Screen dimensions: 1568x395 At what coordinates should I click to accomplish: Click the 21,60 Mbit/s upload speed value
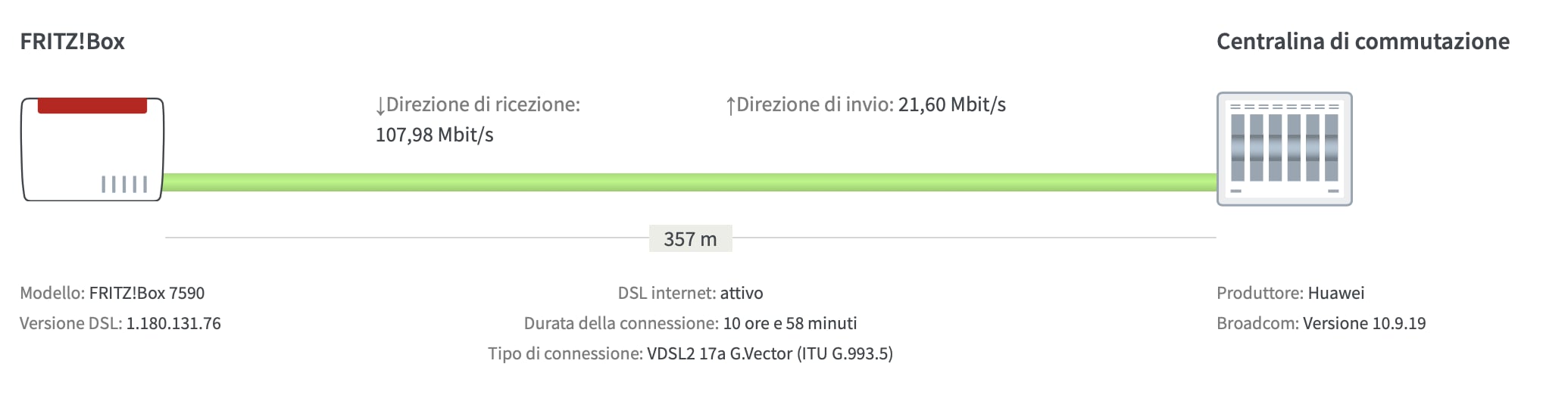tap(951, 104)
